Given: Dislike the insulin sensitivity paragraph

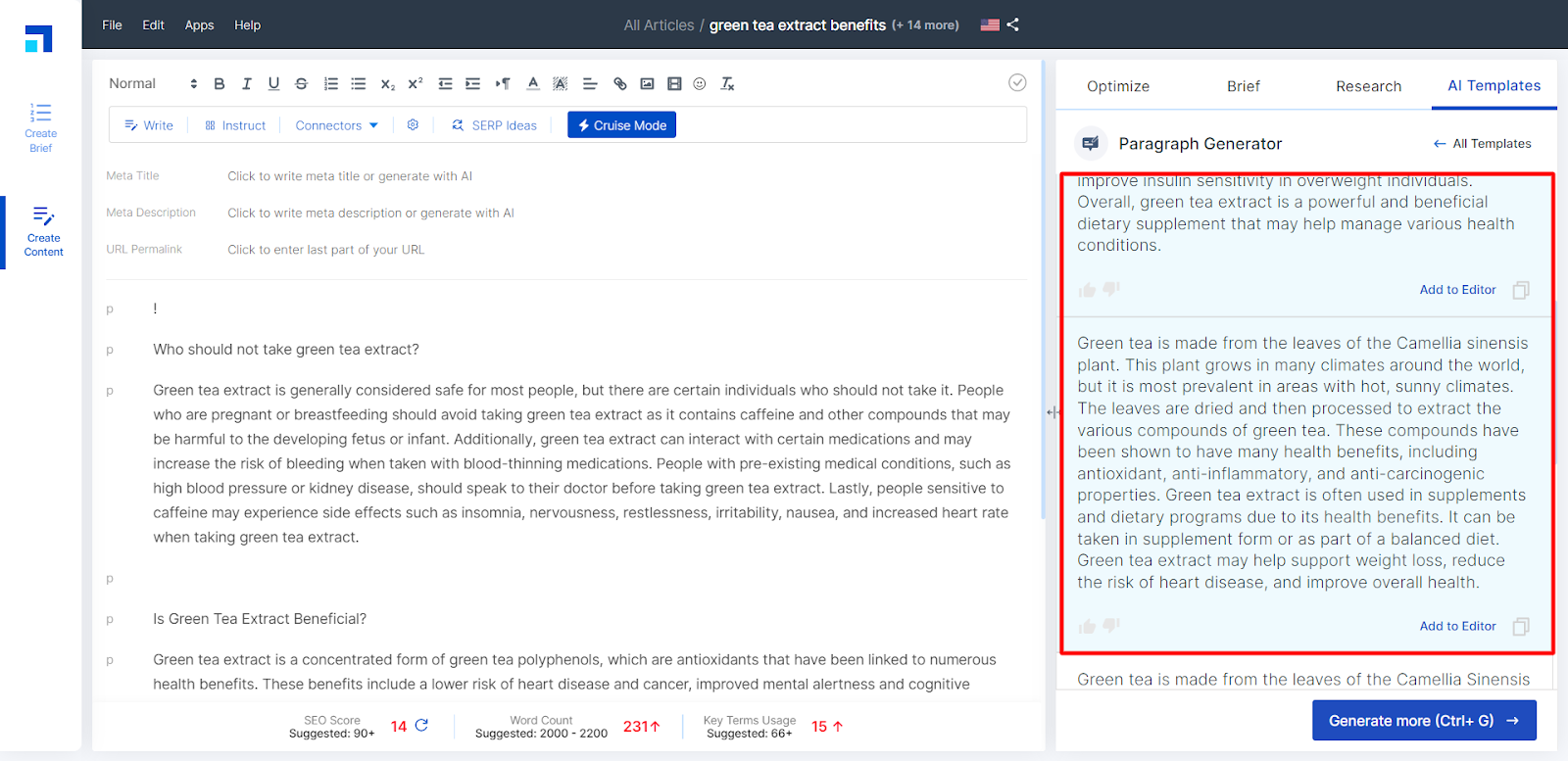Looking at the screenshot, I should (1111, 289).
